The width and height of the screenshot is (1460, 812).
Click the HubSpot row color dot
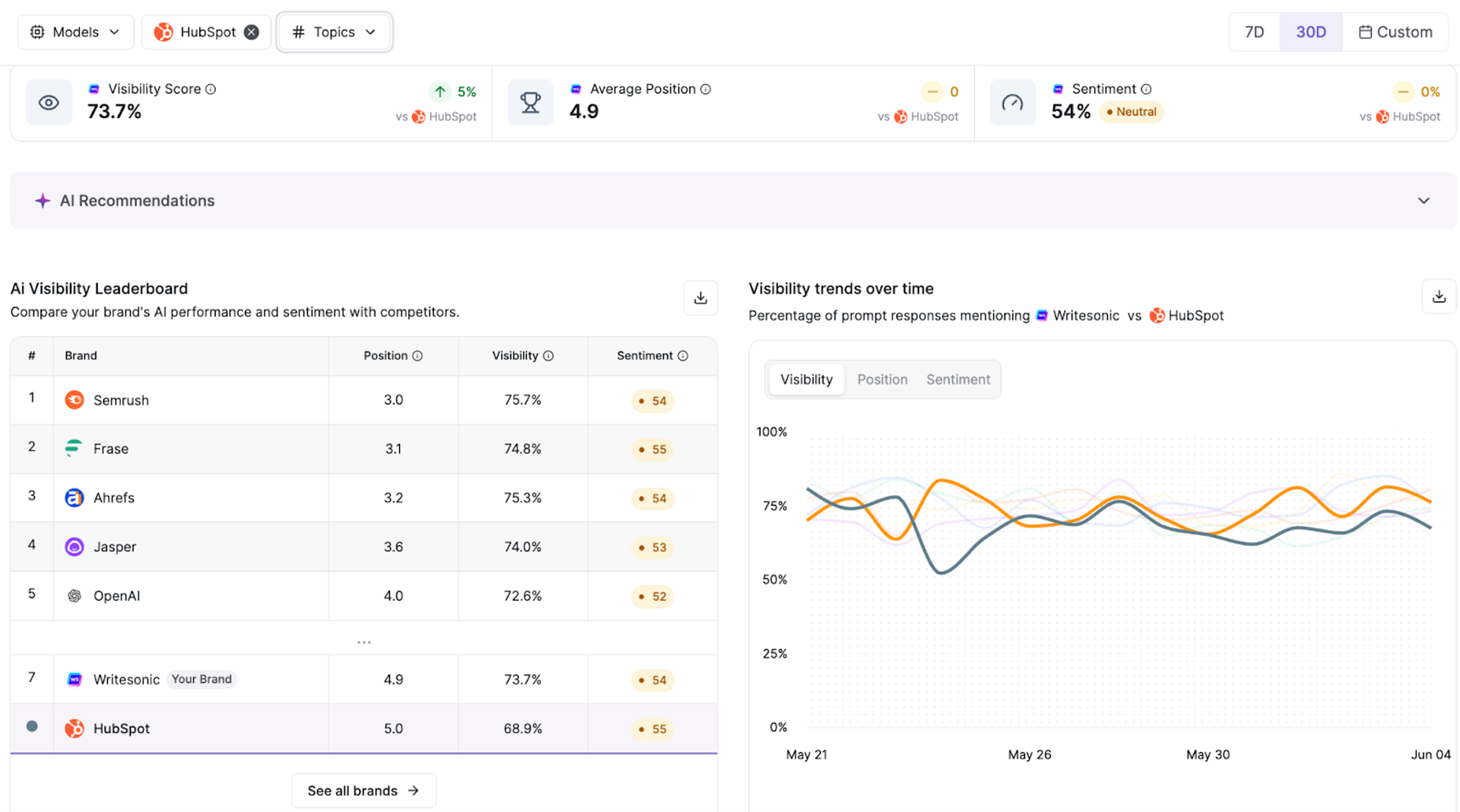coord(32,726)
